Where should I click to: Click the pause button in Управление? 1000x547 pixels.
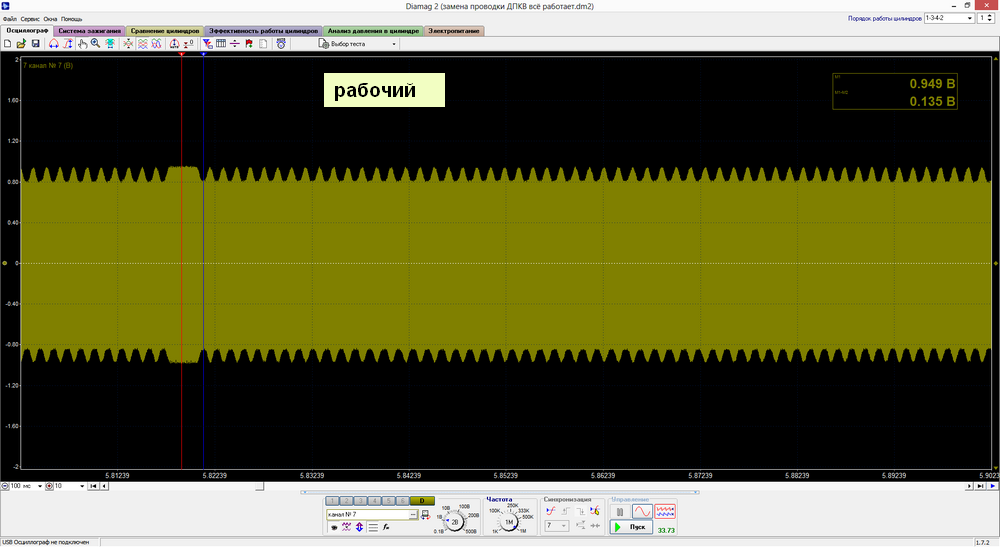pyautogui.click(x=620, y=512)
